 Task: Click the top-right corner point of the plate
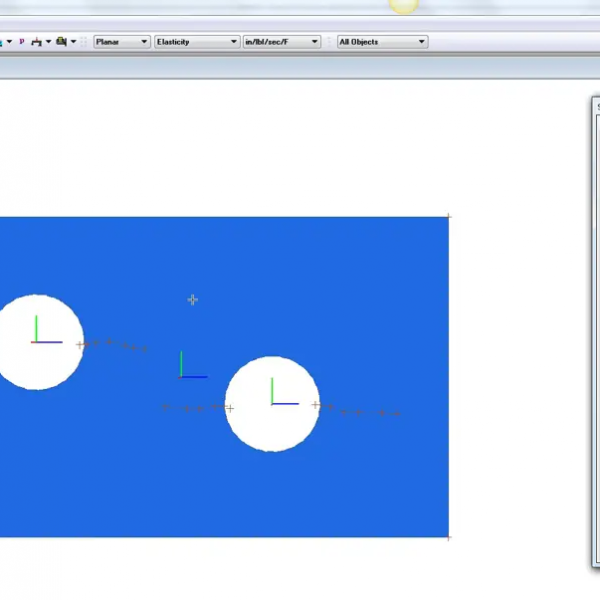pyautogui.click(x=449, y=217)
